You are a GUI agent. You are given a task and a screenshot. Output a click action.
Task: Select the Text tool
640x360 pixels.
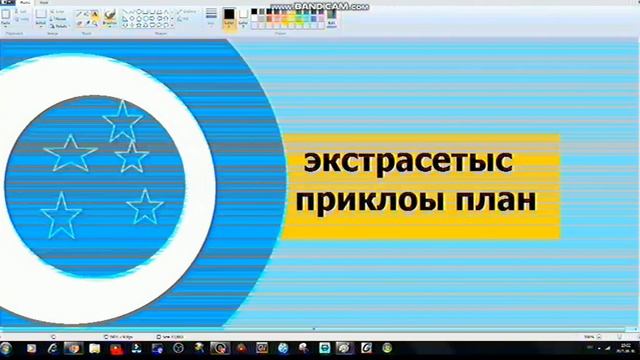point(95,14)
